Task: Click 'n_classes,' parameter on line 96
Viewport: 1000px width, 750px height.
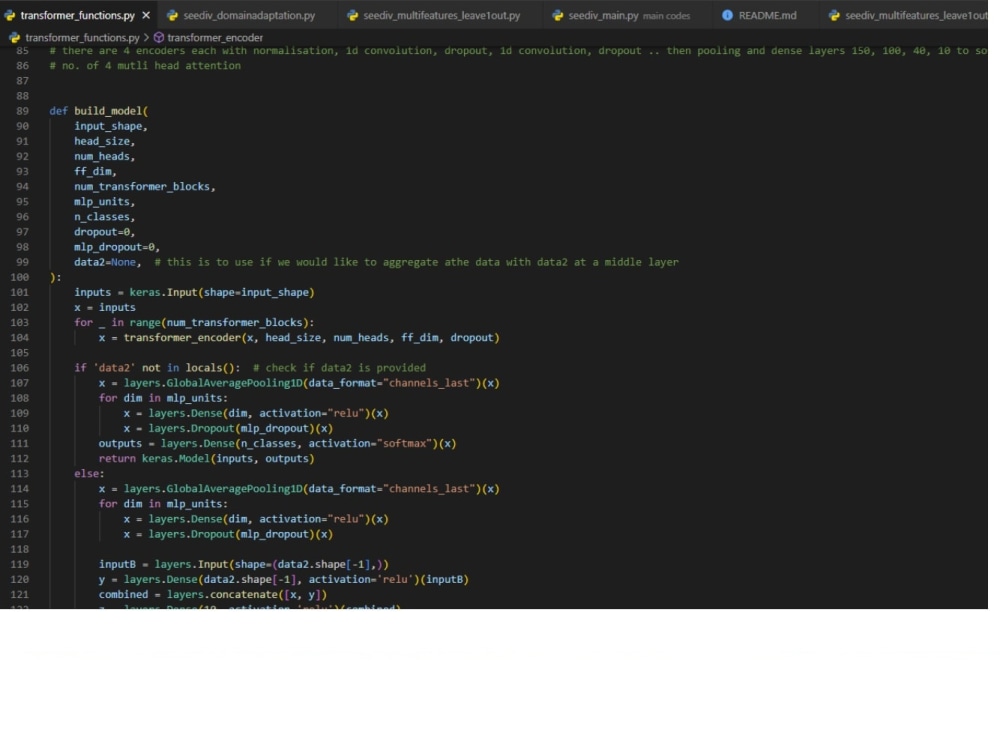Action: pyautogui.click(x=105, y=217)
